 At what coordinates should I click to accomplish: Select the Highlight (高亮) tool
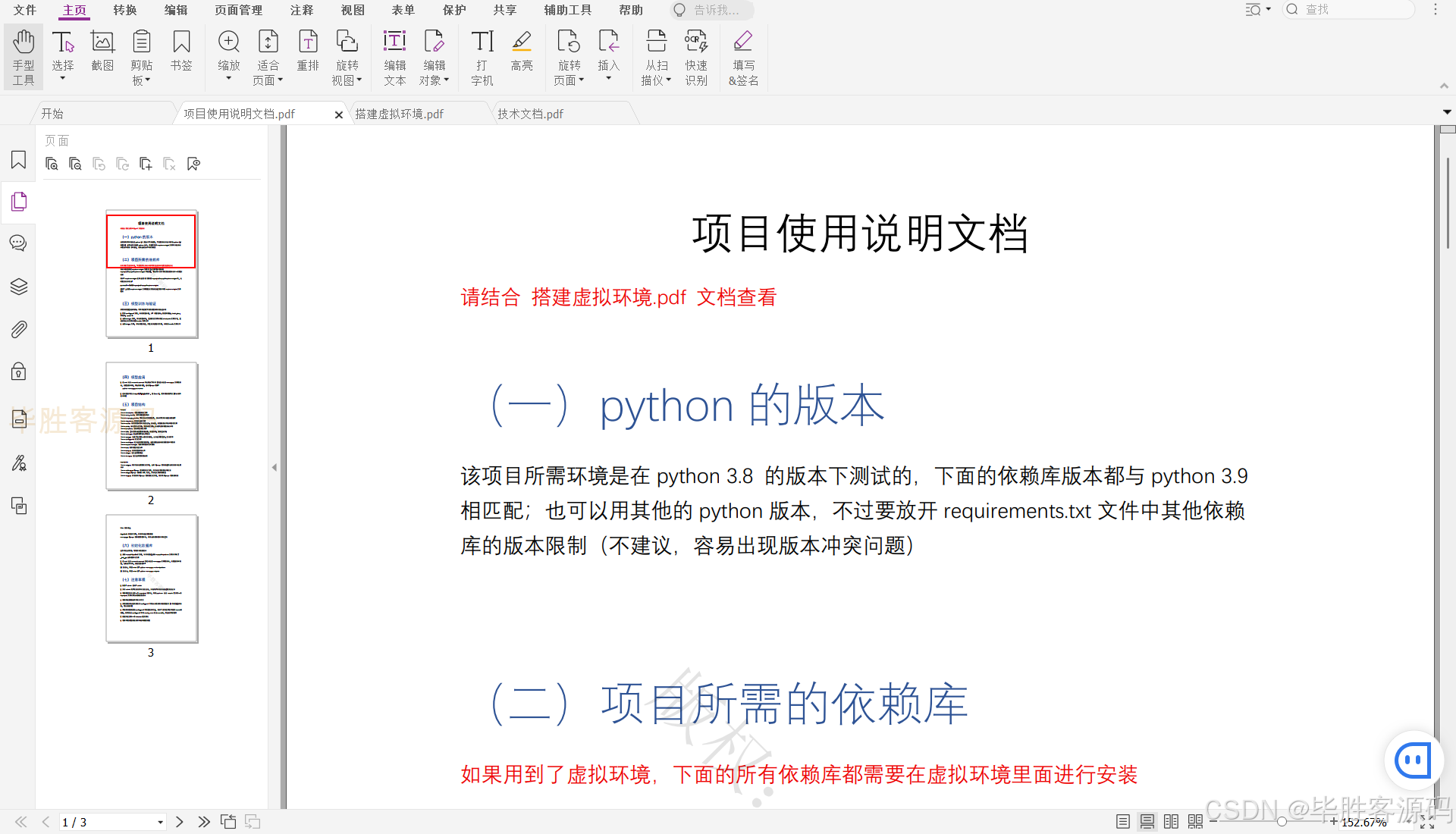click(522, 50)
